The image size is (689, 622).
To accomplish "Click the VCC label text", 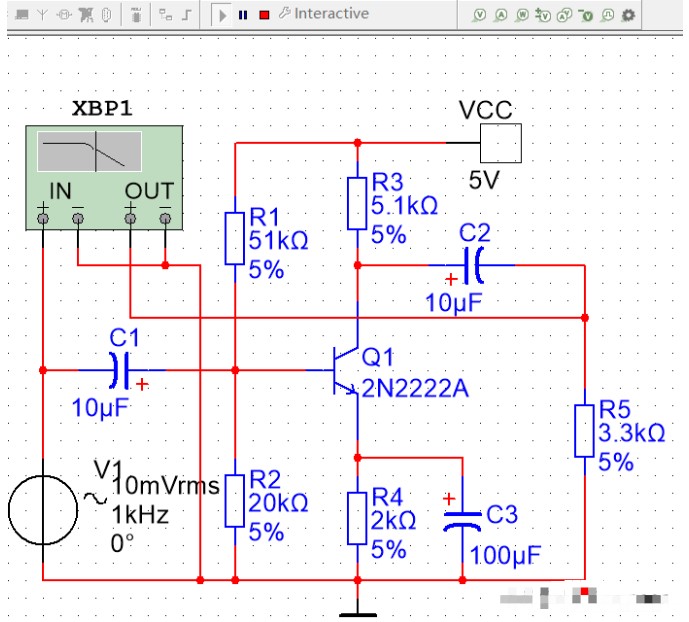I will [486, 110].
